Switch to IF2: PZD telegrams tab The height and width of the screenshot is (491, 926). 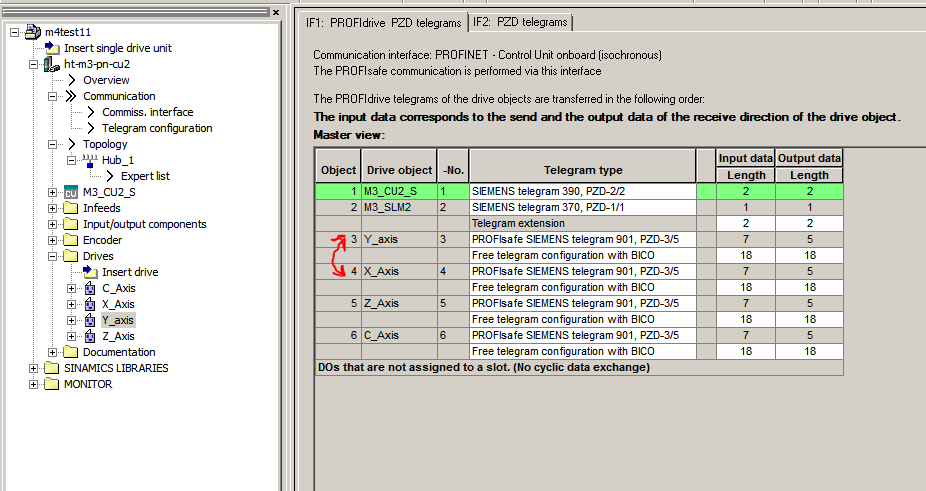(x=520, y=22)
